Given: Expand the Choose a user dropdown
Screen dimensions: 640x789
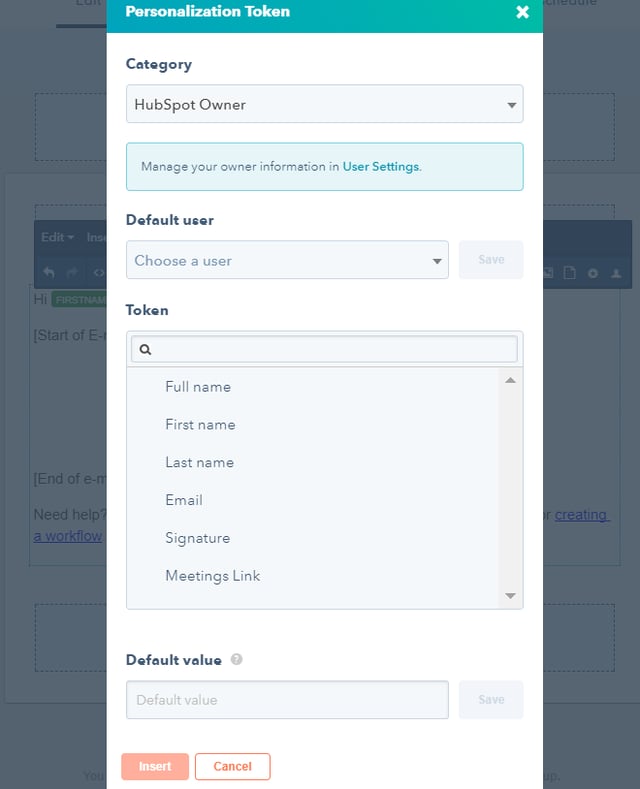Looking at the screenshot, I should click(287, 260).
